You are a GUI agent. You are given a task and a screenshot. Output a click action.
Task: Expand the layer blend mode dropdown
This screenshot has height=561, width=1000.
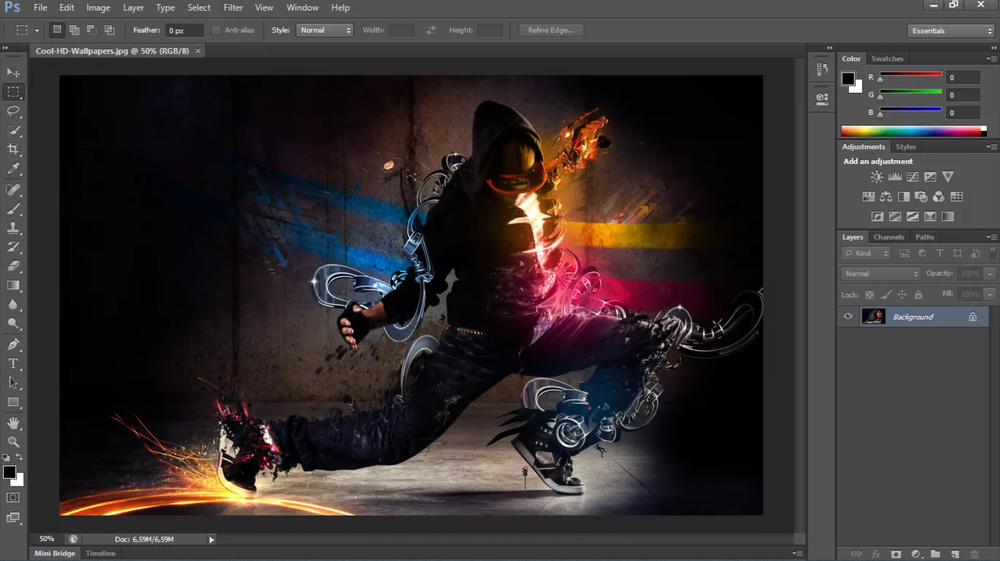(880, 274)
